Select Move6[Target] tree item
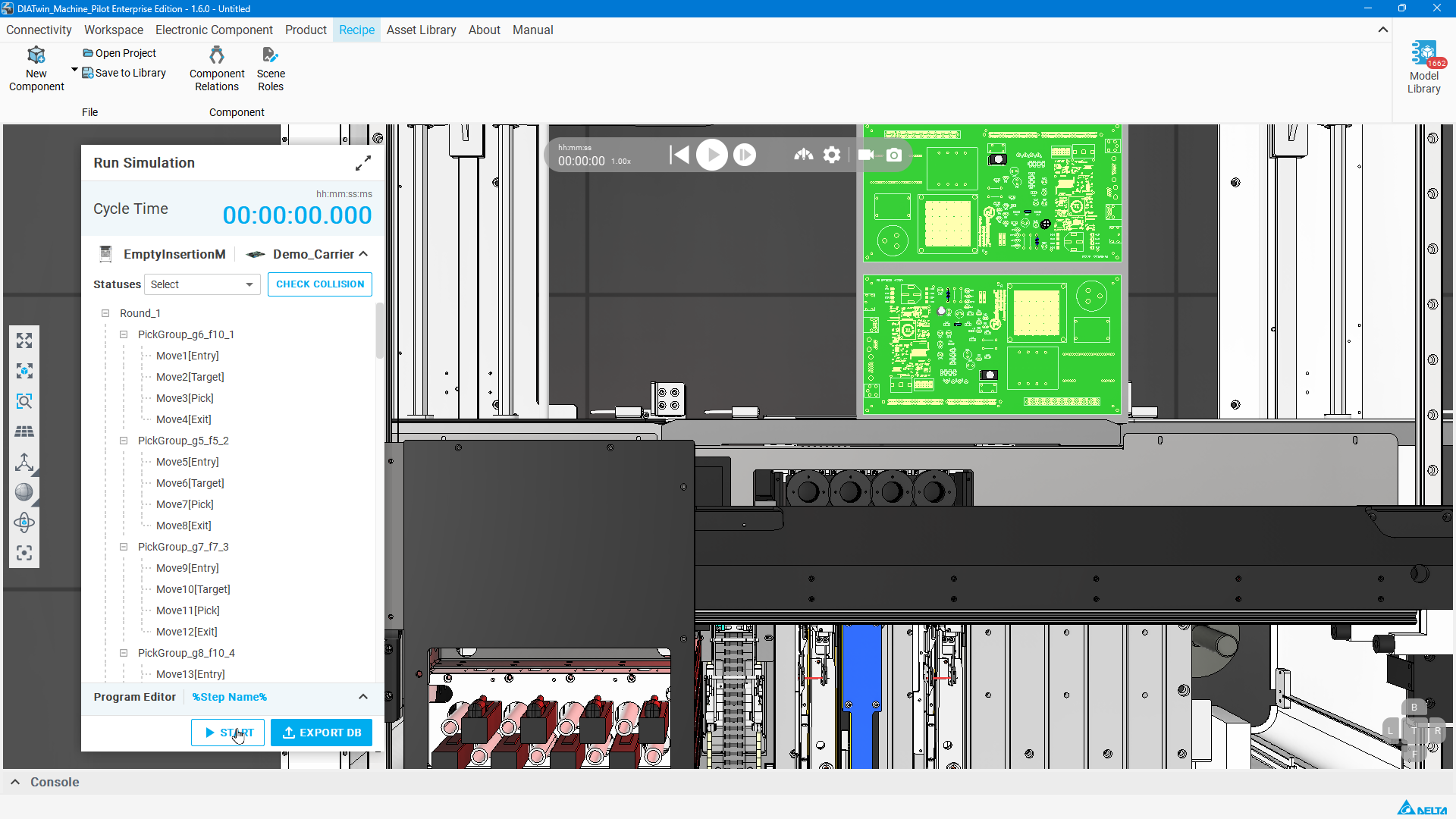This screenshot has height=819, width=1456. coord(190,483)
